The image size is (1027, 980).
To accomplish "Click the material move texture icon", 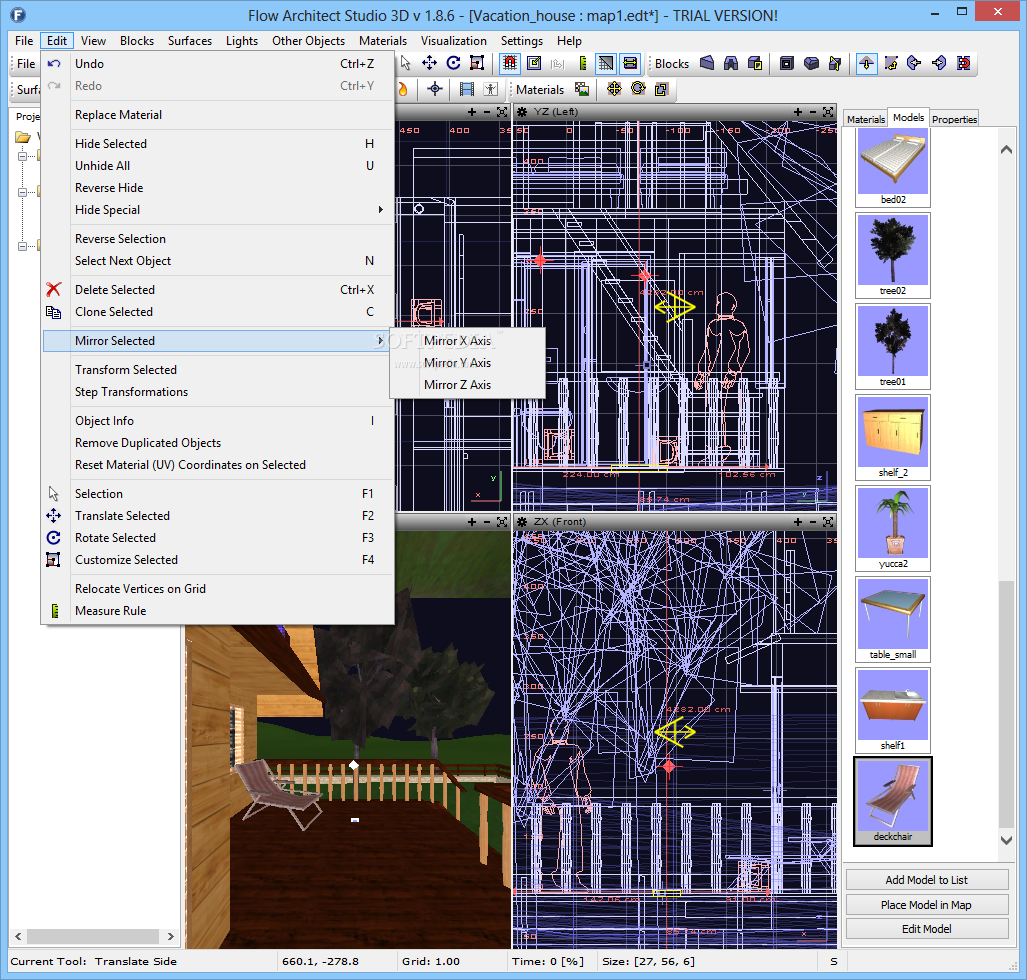I will [x=614, y=89].
